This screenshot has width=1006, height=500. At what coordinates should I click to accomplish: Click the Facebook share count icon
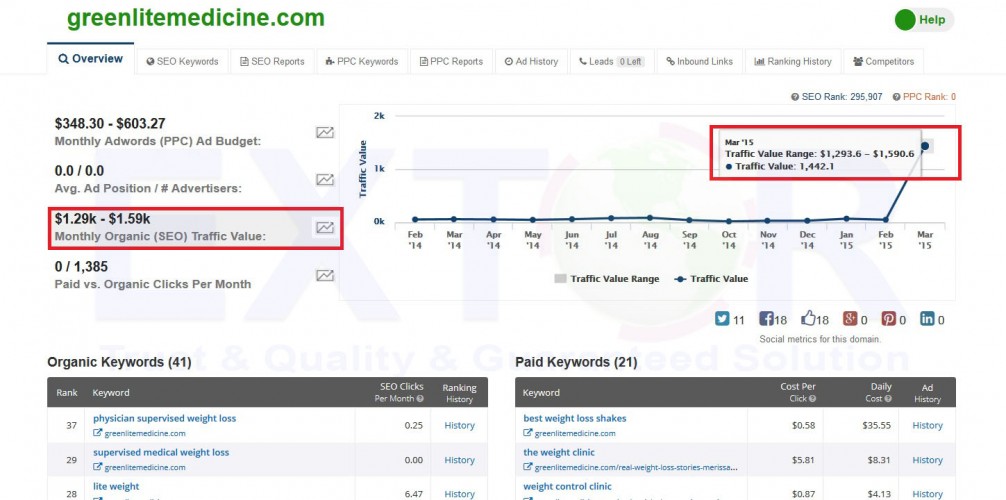click(767, 320)
